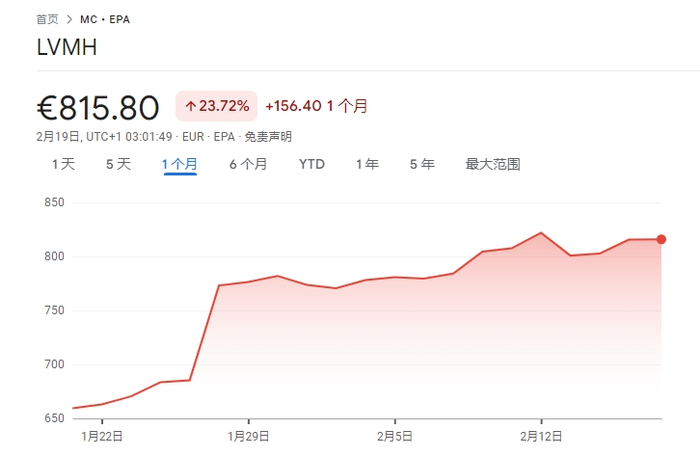The width and height of the screenshot is (700, 456).
Task: Click the 2月12日 label on the date axis
Action: 541,436
